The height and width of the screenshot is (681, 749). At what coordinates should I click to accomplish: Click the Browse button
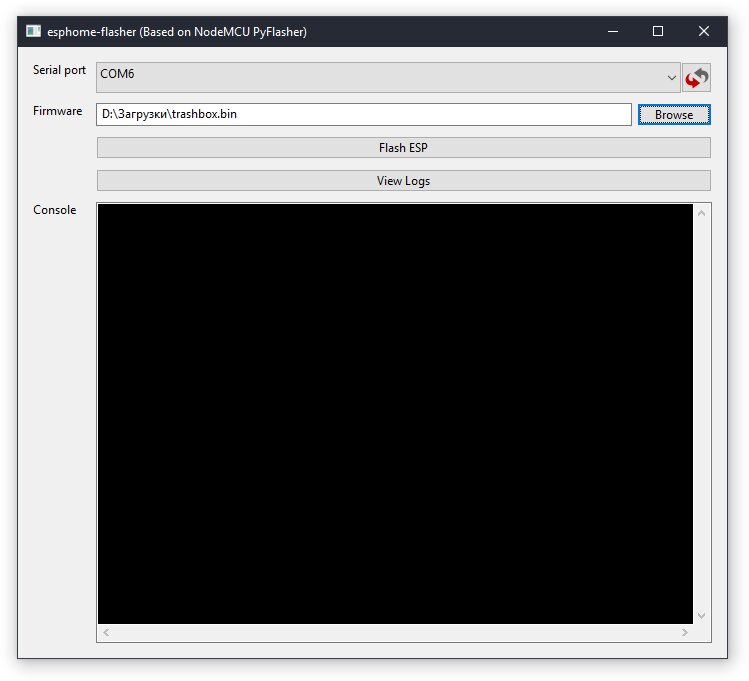(x=674, y=115)
